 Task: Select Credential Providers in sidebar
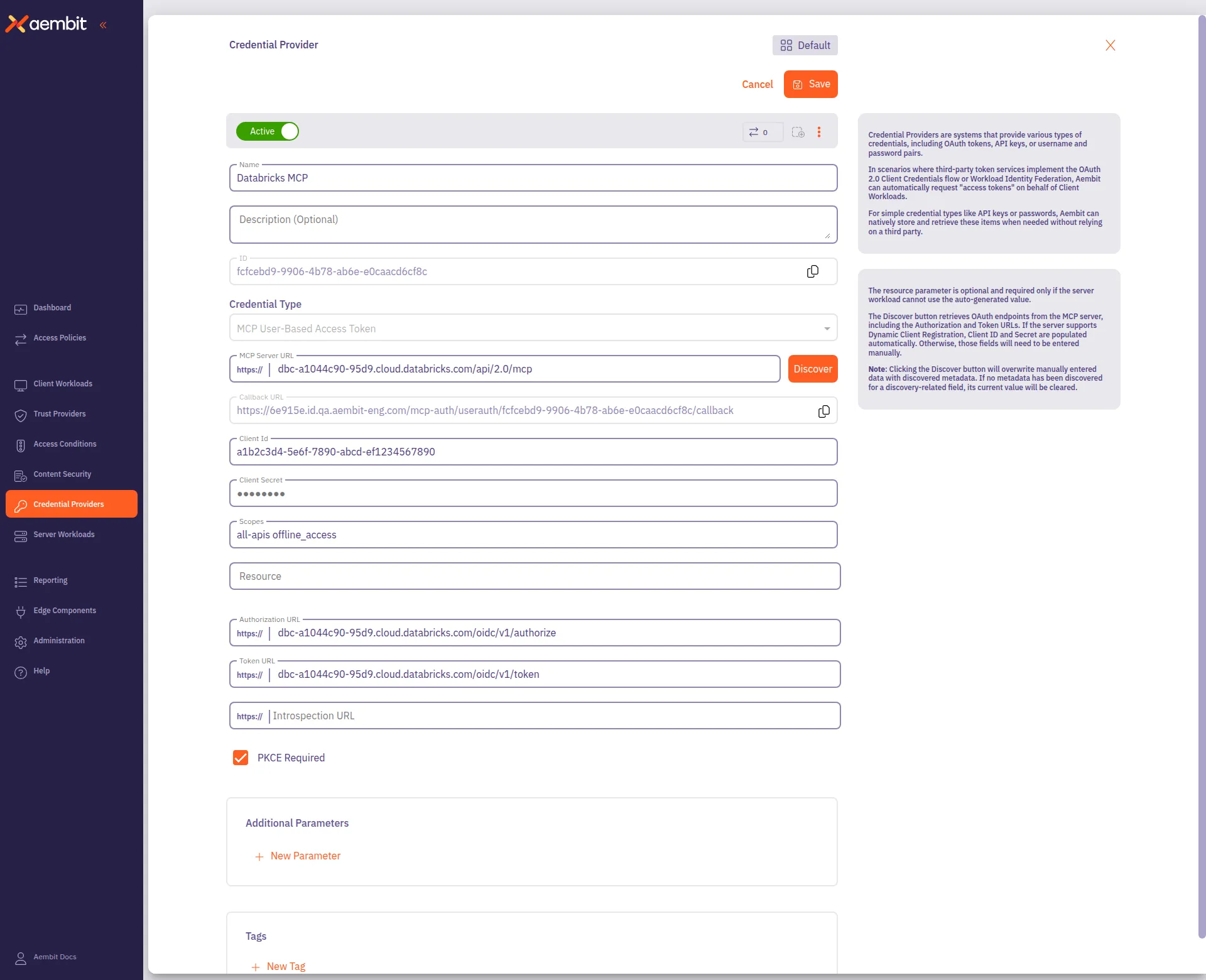pyautogui.click(x=71, y=504)
